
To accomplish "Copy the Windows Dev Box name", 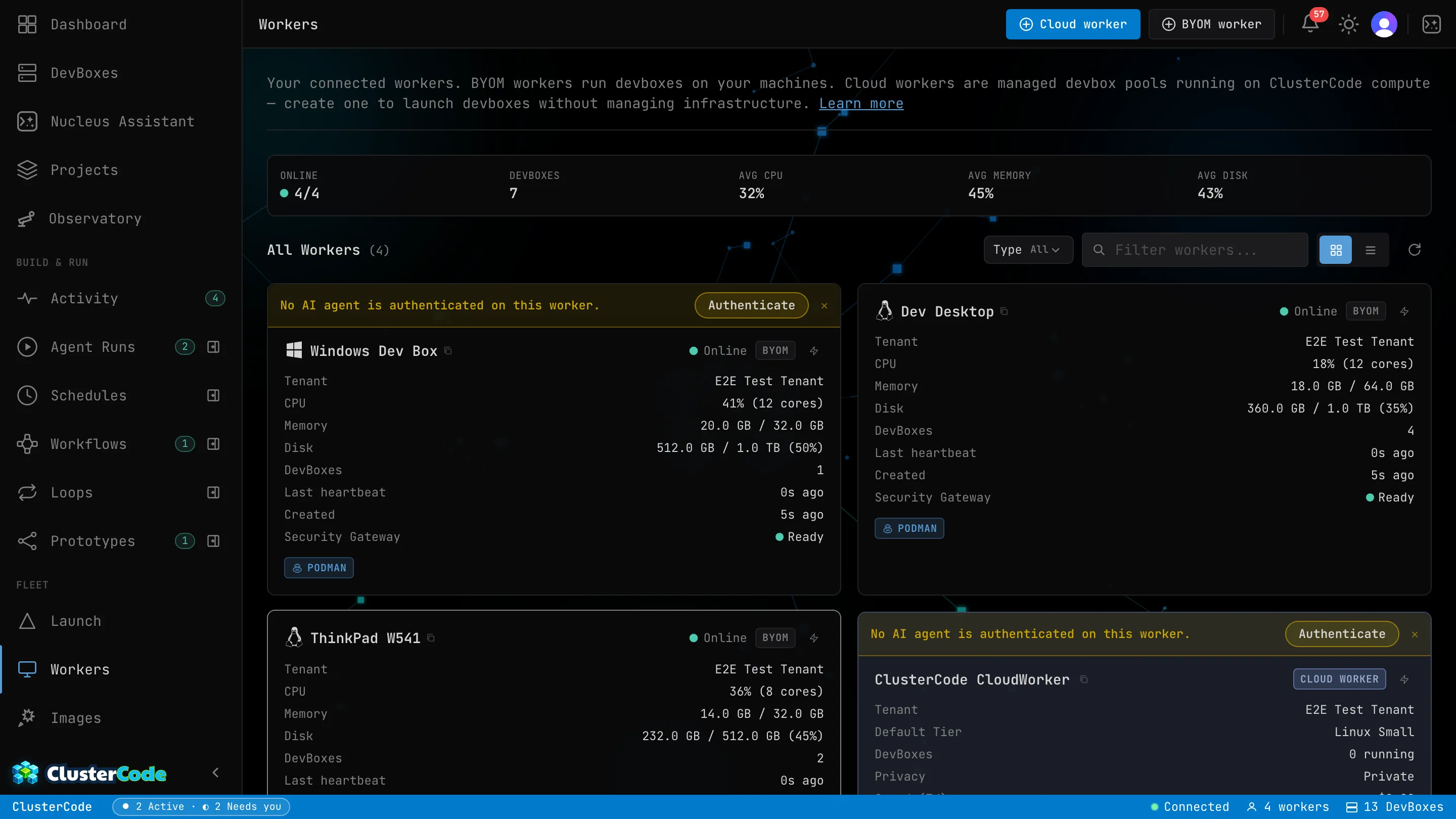I will 448,351.
